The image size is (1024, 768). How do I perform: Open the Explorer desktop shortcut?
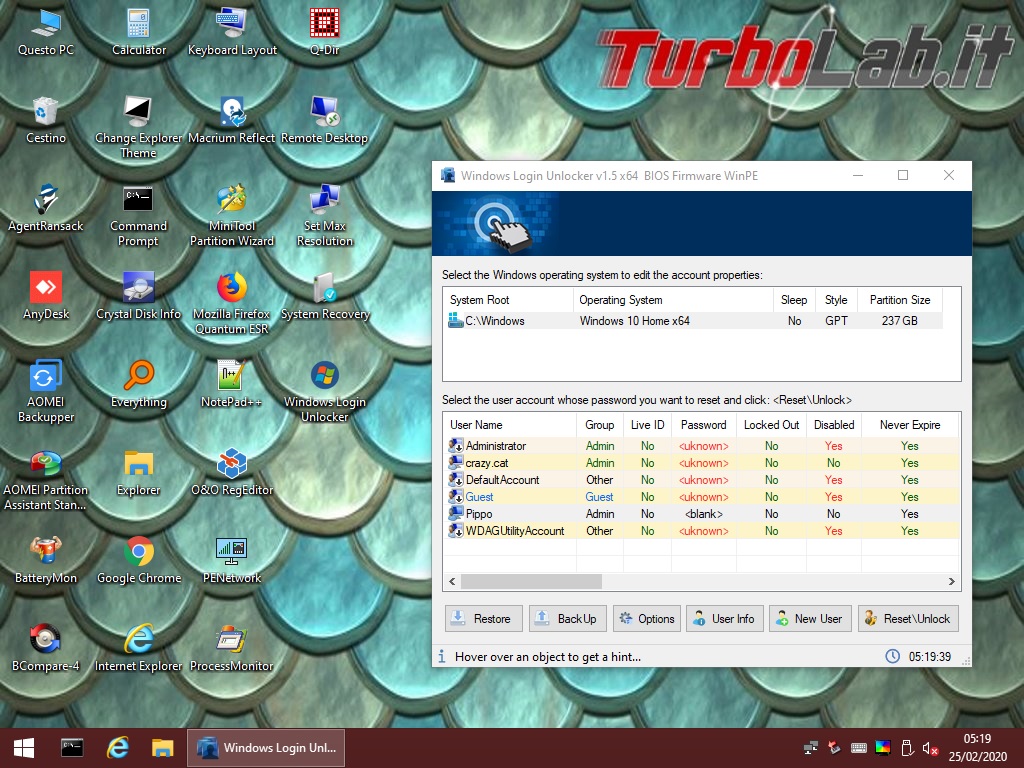pyautogui.click(x=138, y=473)
